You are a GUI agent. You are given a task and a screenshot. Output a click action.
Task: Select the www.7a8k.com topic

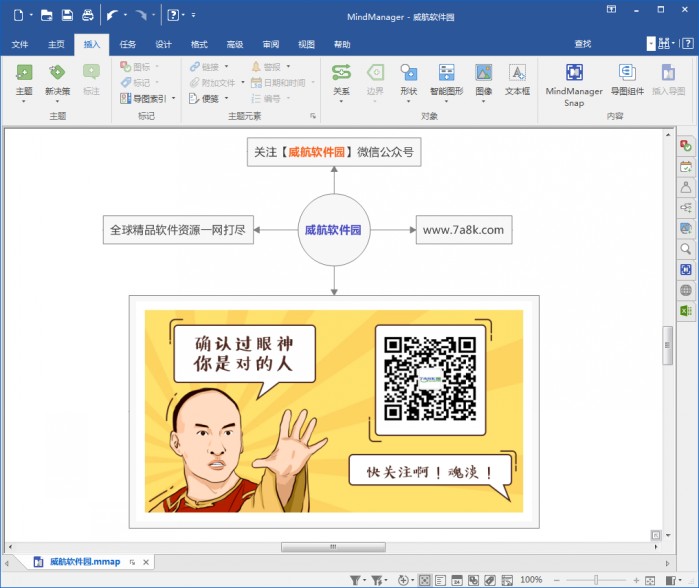tap(464, 230)
